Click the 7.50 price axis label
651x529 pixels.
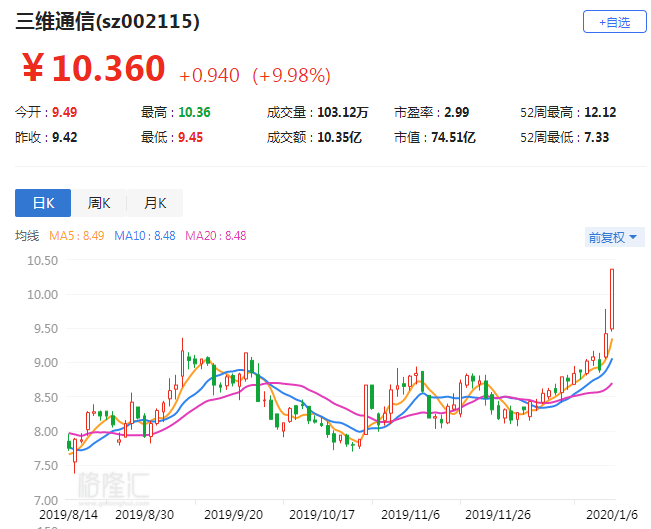46,465
